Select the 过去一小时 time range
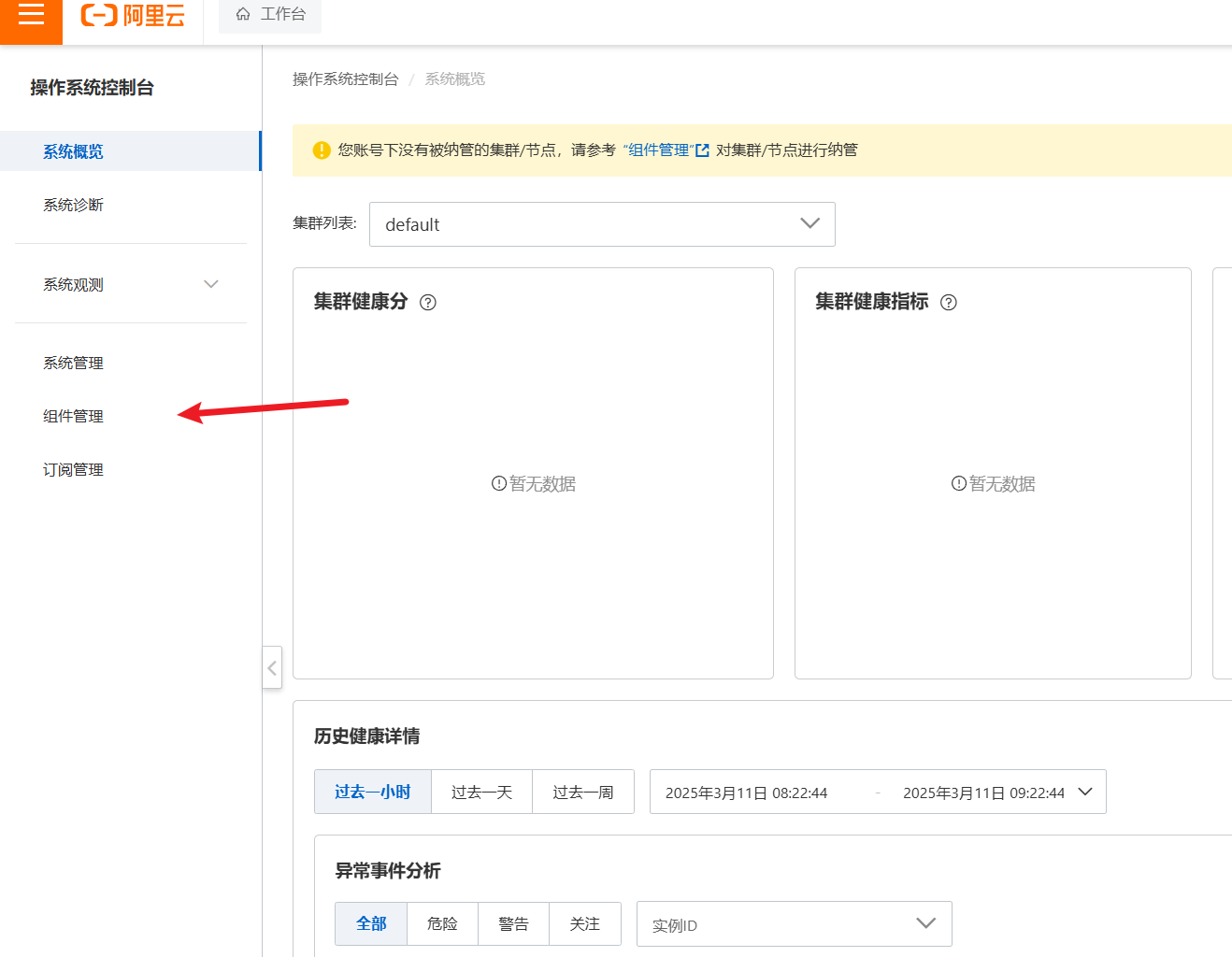 click(x=373, y=792)
